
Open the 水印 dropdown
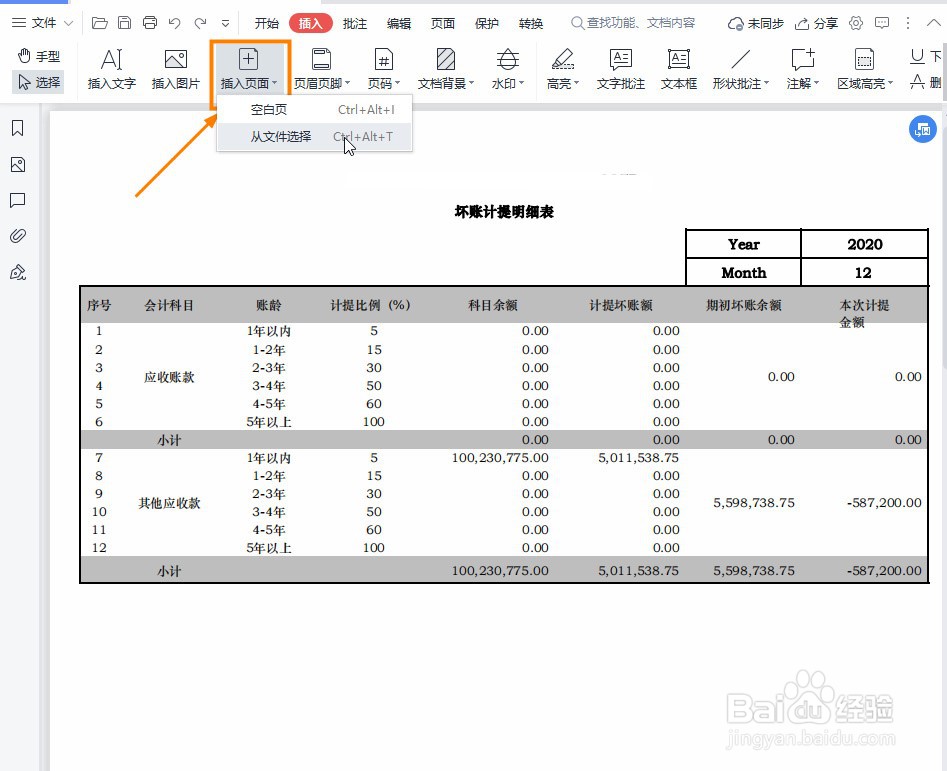click(x=507, y=69)
